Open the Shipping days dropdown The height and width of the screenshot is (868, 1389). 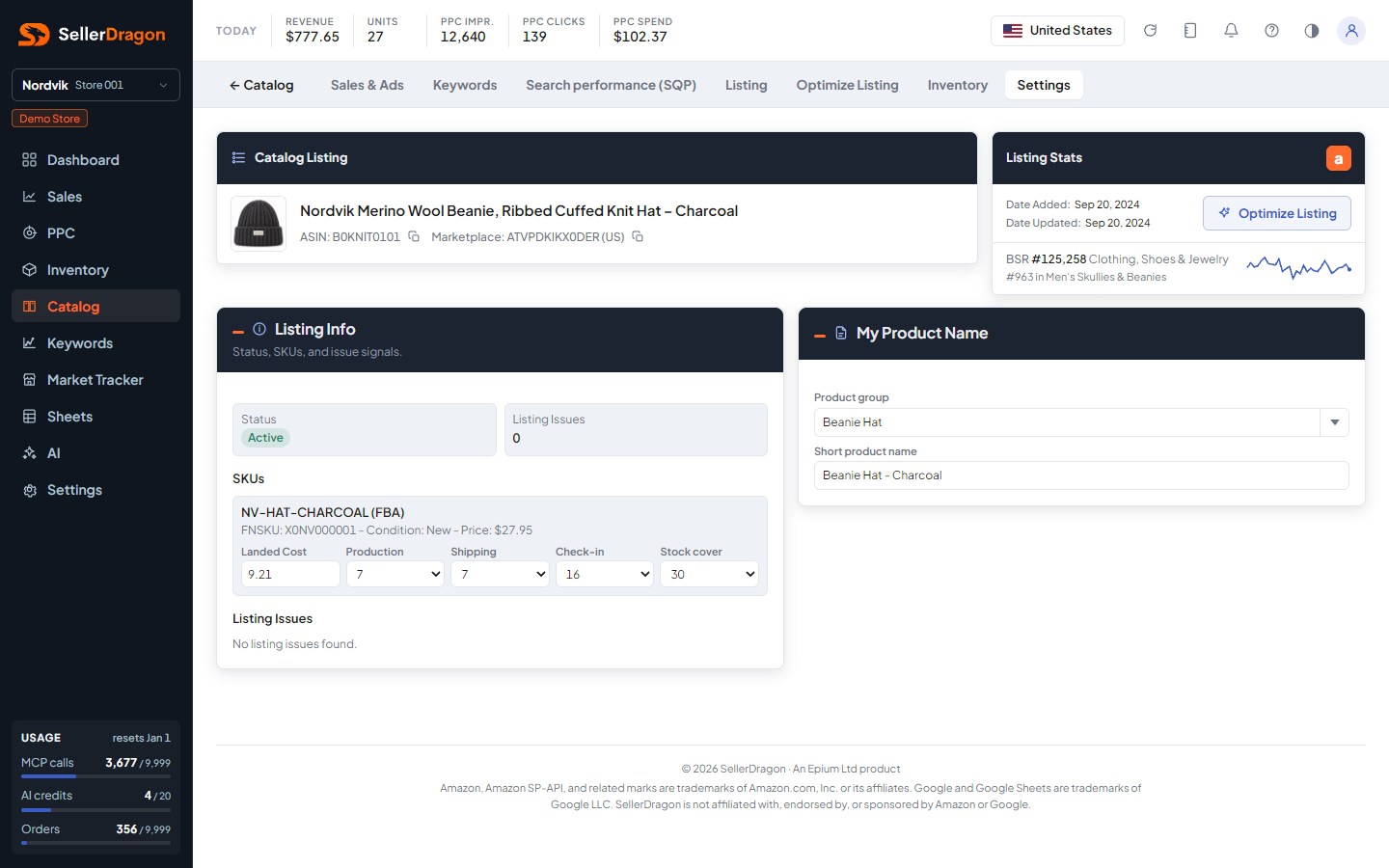click(x=500, y=574)
